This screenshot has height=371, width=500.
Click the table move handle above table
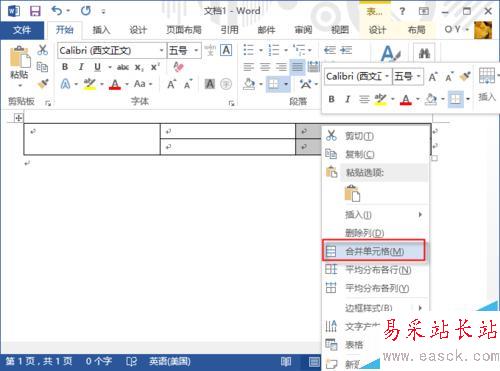pos(19,117)
